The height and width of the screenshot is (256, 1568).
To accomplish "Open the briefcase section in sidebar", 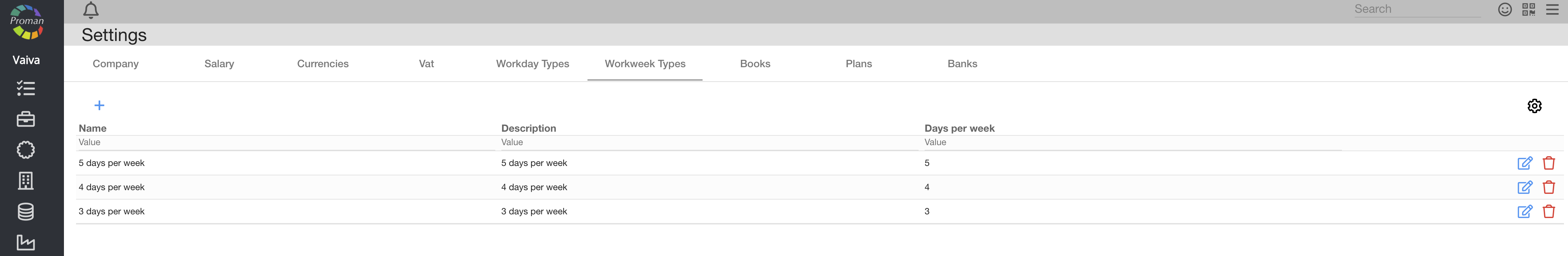I will pos(26,119).
